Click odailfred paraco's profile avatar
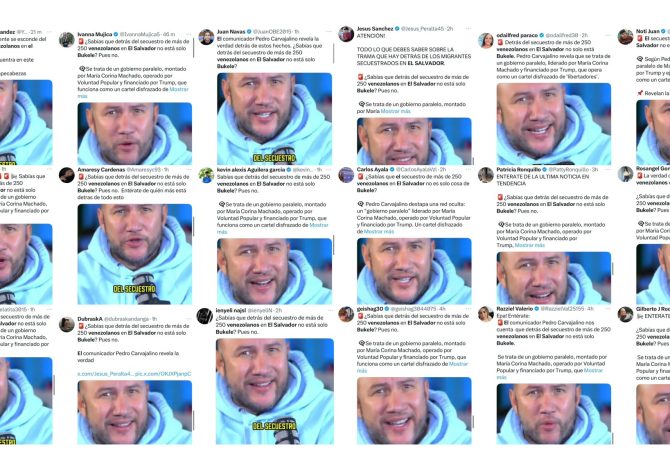Screen dimensions: 670x470 pos(486,41)
